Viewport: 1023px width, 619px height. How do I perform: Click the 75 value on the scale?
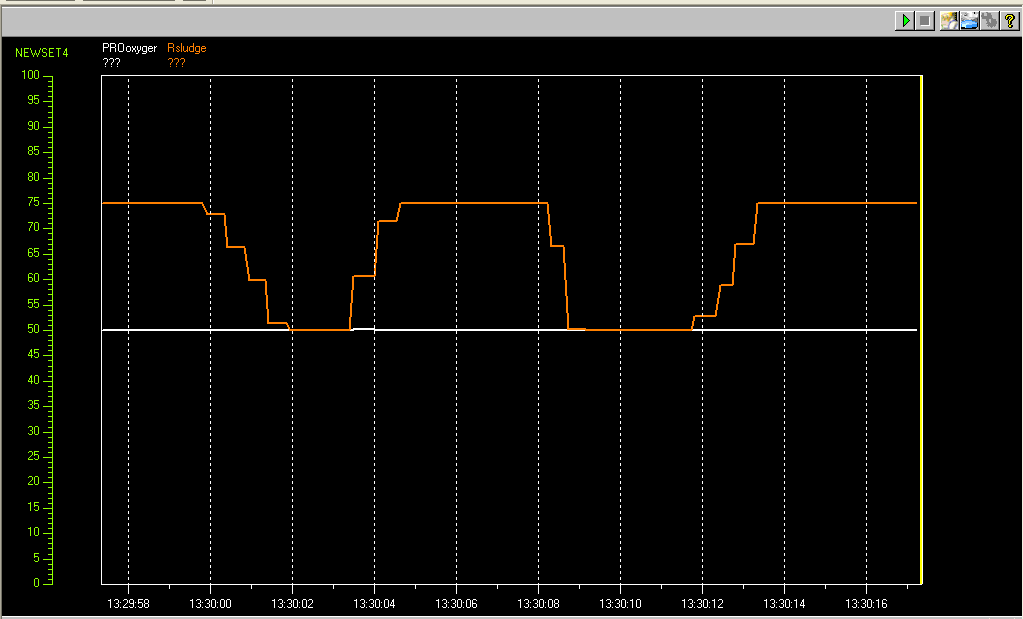click(33, 202)
